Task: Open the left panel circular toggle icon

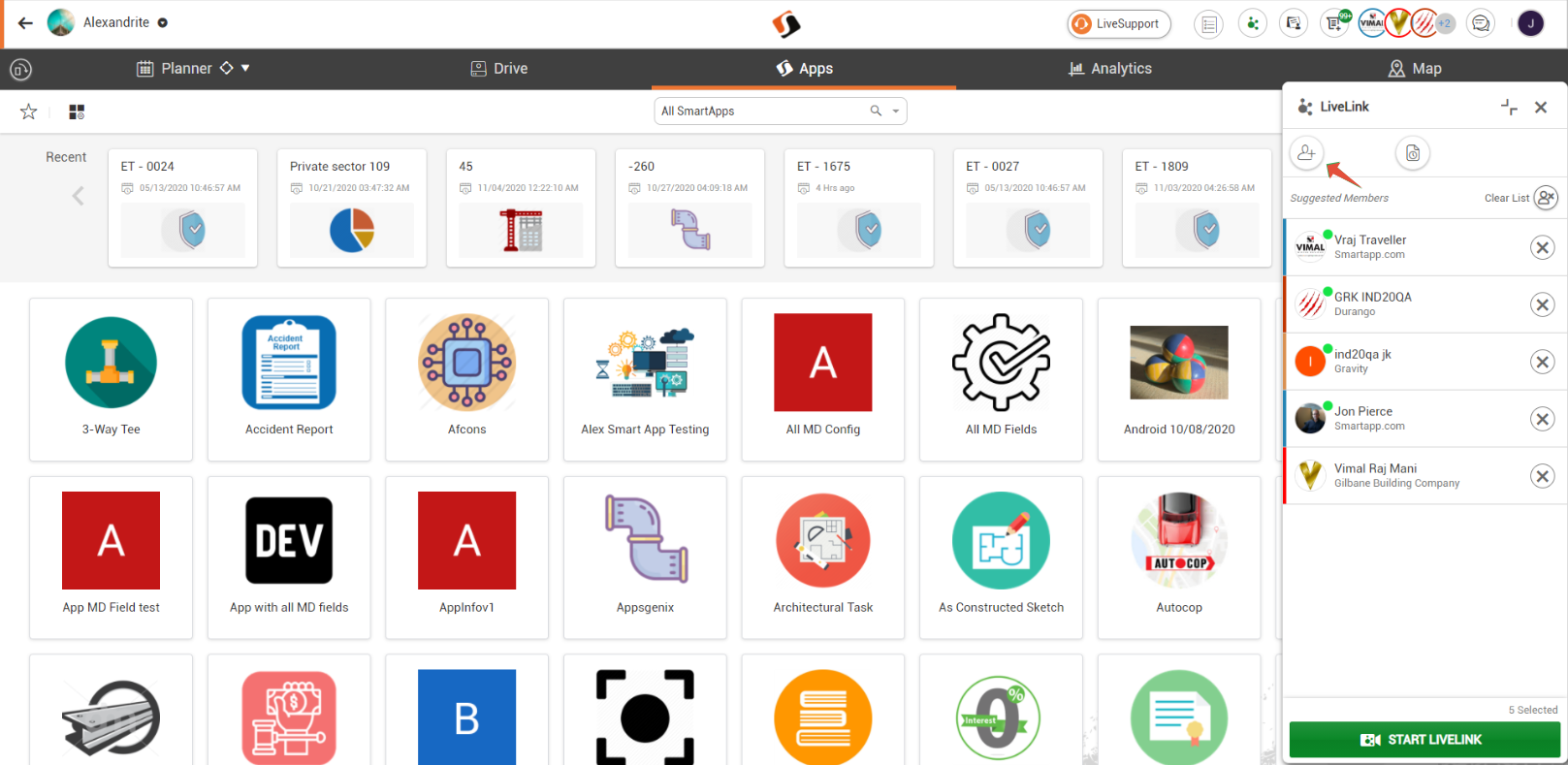Action: (20, 70)
